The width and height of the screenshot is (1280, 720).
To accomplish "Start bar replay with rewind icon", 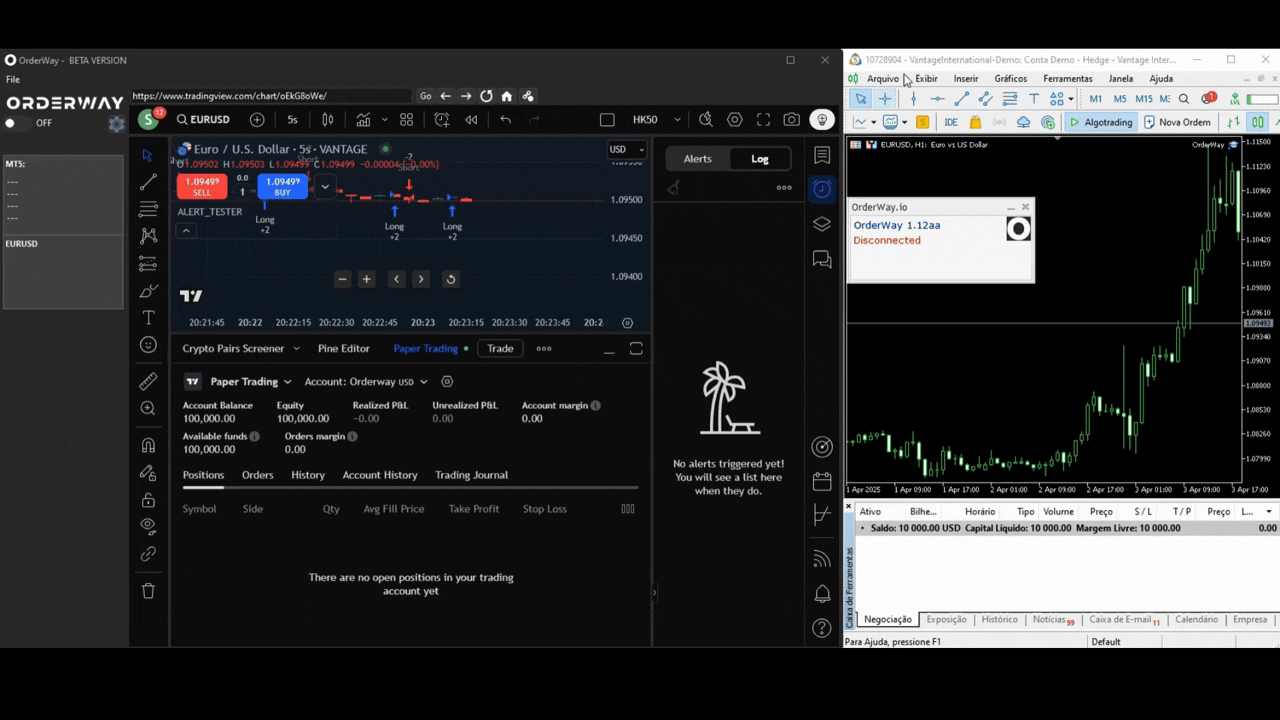I will [x=471, y=120].
